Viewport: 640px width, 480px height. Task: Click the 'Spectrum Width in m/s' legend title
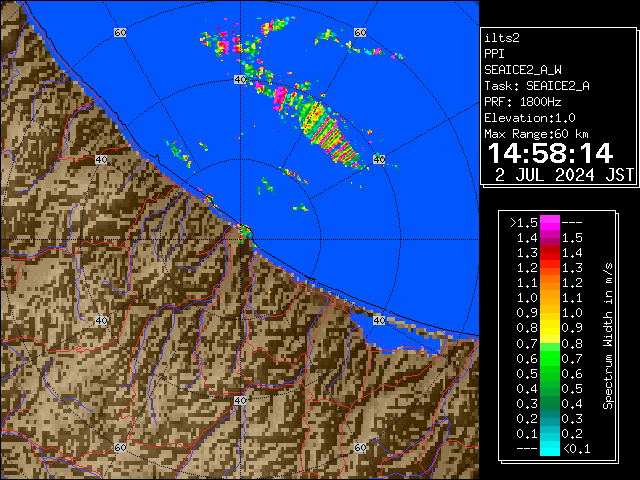pos(608,336)
